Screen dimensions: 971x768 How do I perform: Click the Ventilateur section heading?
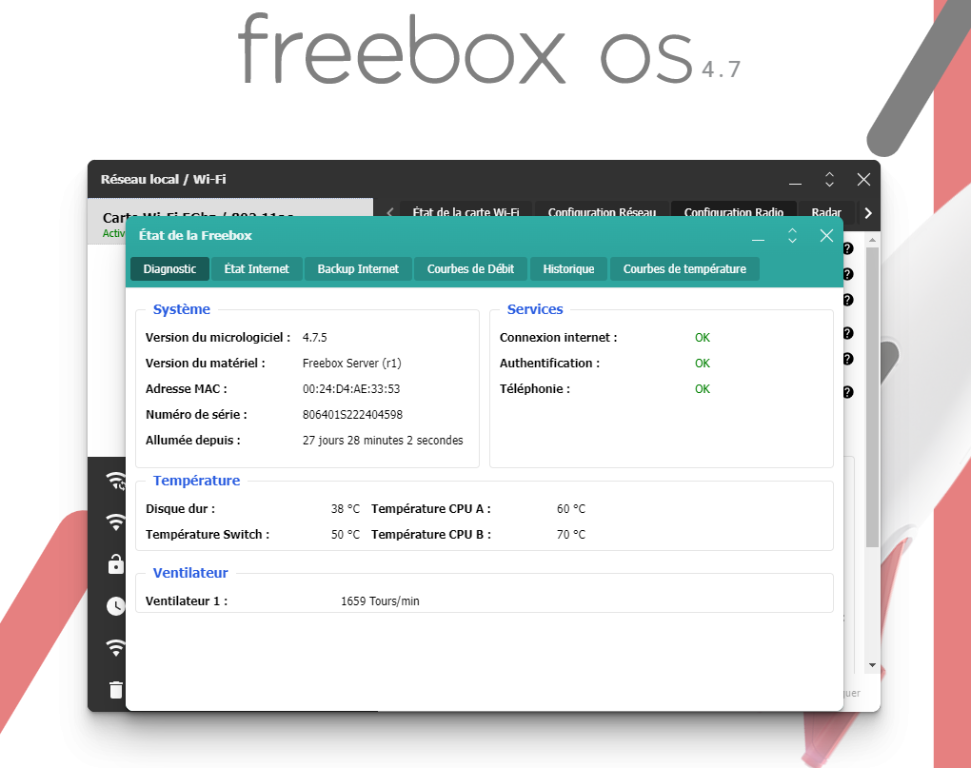click(x=190, y=573)
